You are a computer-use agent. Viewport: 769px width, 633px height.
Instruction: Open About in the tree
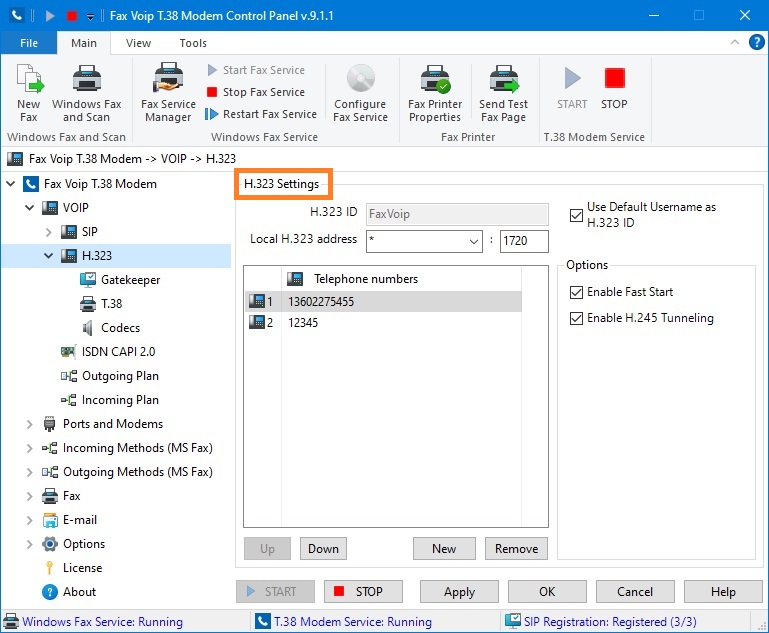(x=79, y=592)
